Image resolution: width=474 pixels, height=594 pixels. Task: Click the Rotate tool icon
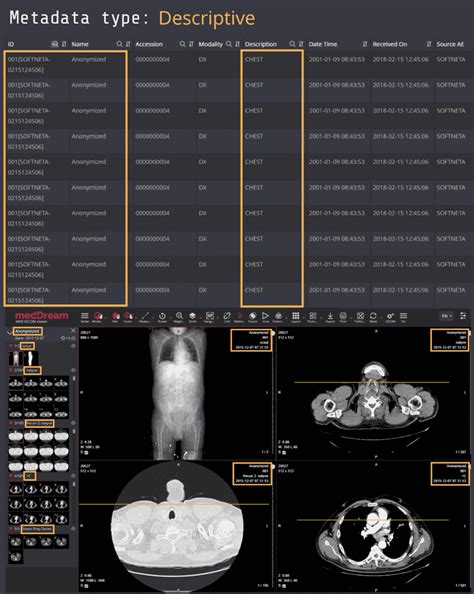[162, 316]
